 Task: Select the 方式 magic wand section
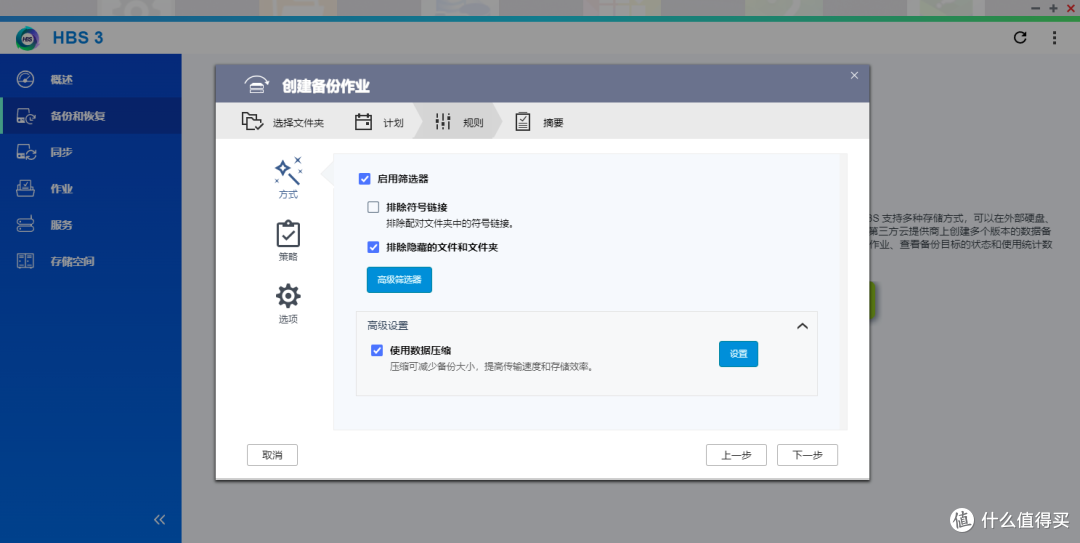pos(288,178)
